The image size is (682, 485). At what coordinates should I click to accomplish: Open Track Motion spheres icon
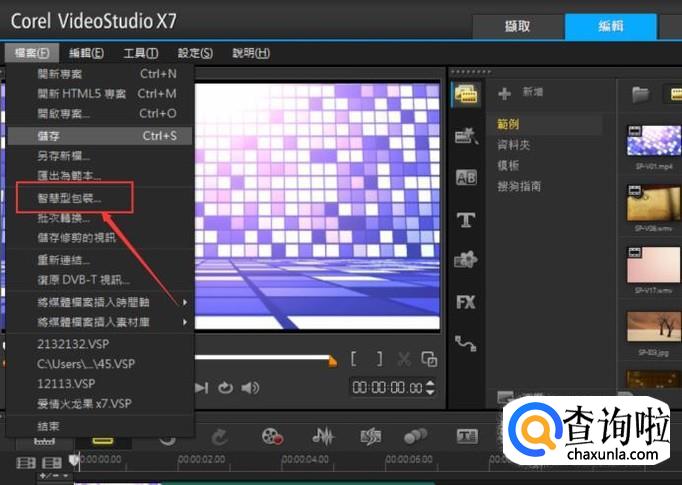click(415, 436)
